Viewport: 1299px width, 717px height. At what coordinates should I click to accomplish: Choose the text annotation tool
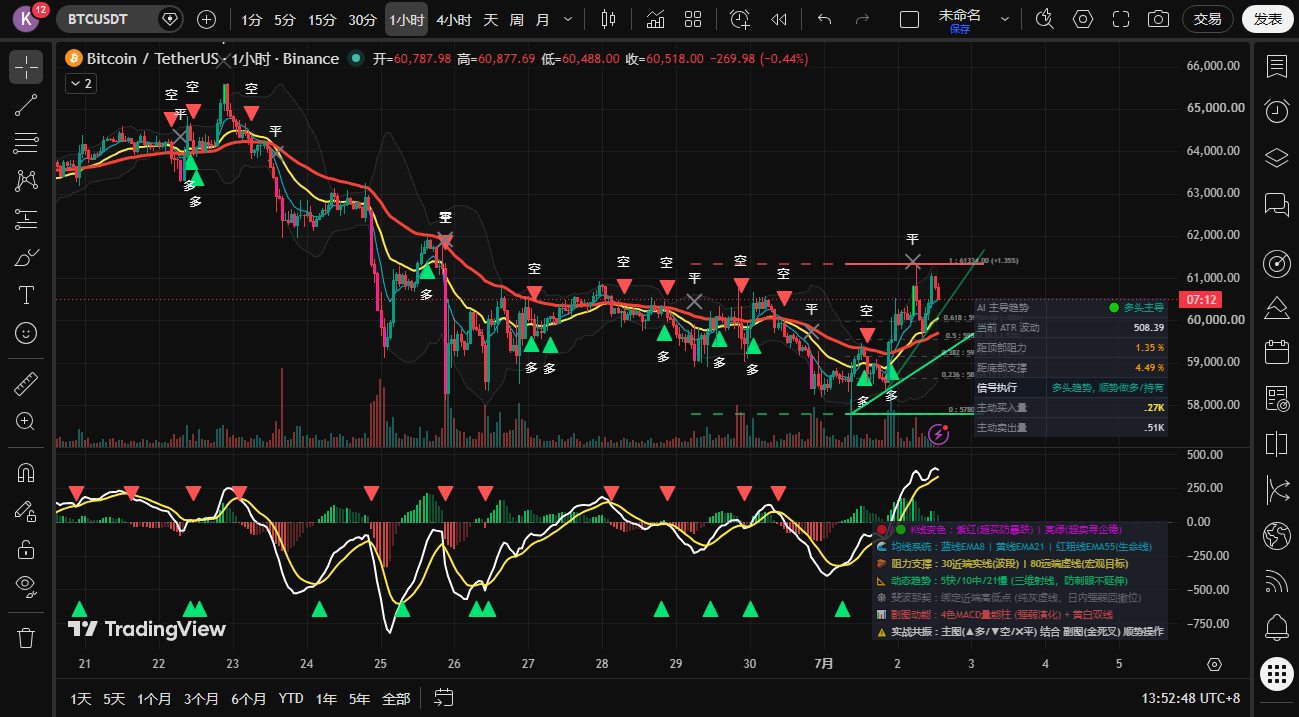click(26, 295)
